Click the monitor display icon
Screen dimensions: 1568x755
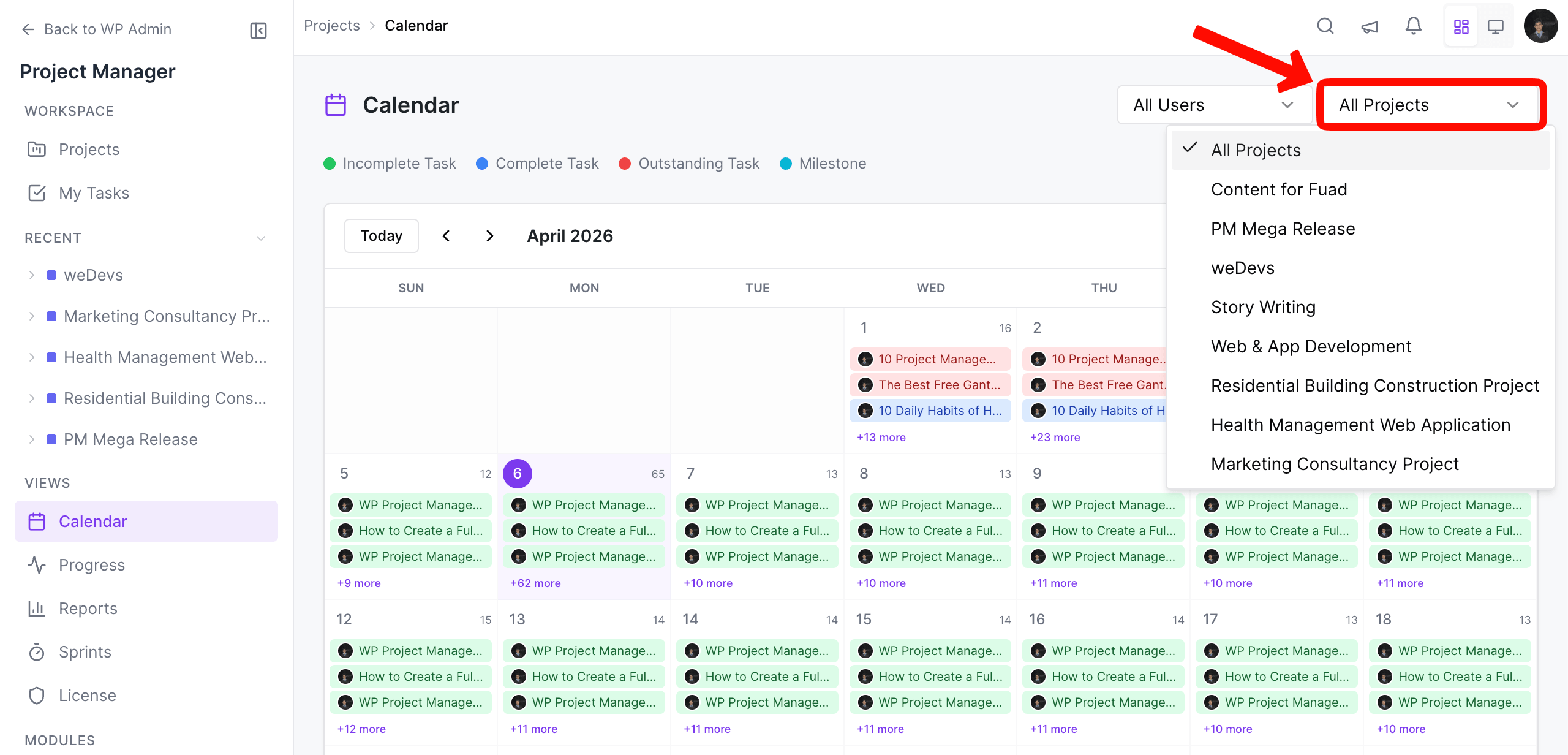tap(1496, 26)
